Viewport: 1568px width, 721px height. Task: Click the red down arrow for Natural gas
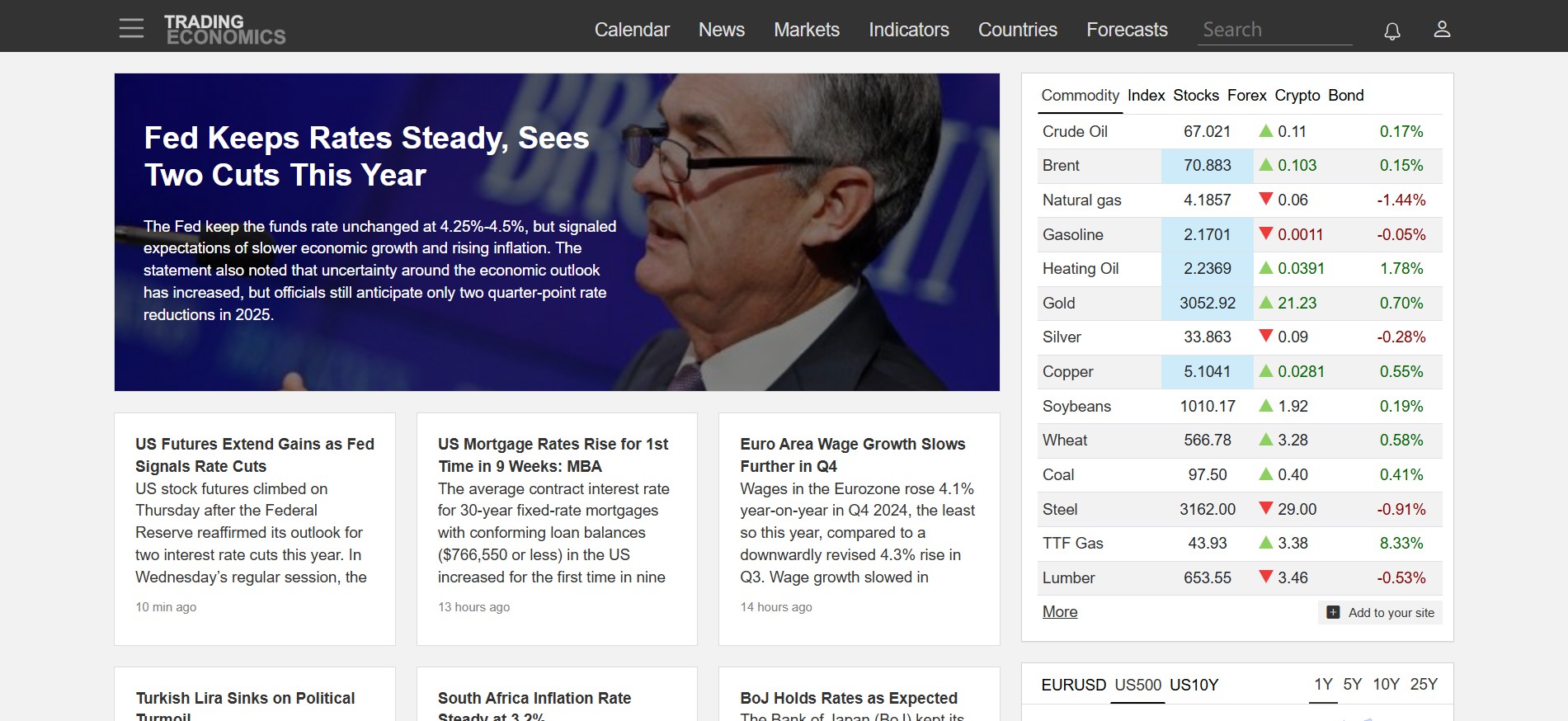point(1265,200)
